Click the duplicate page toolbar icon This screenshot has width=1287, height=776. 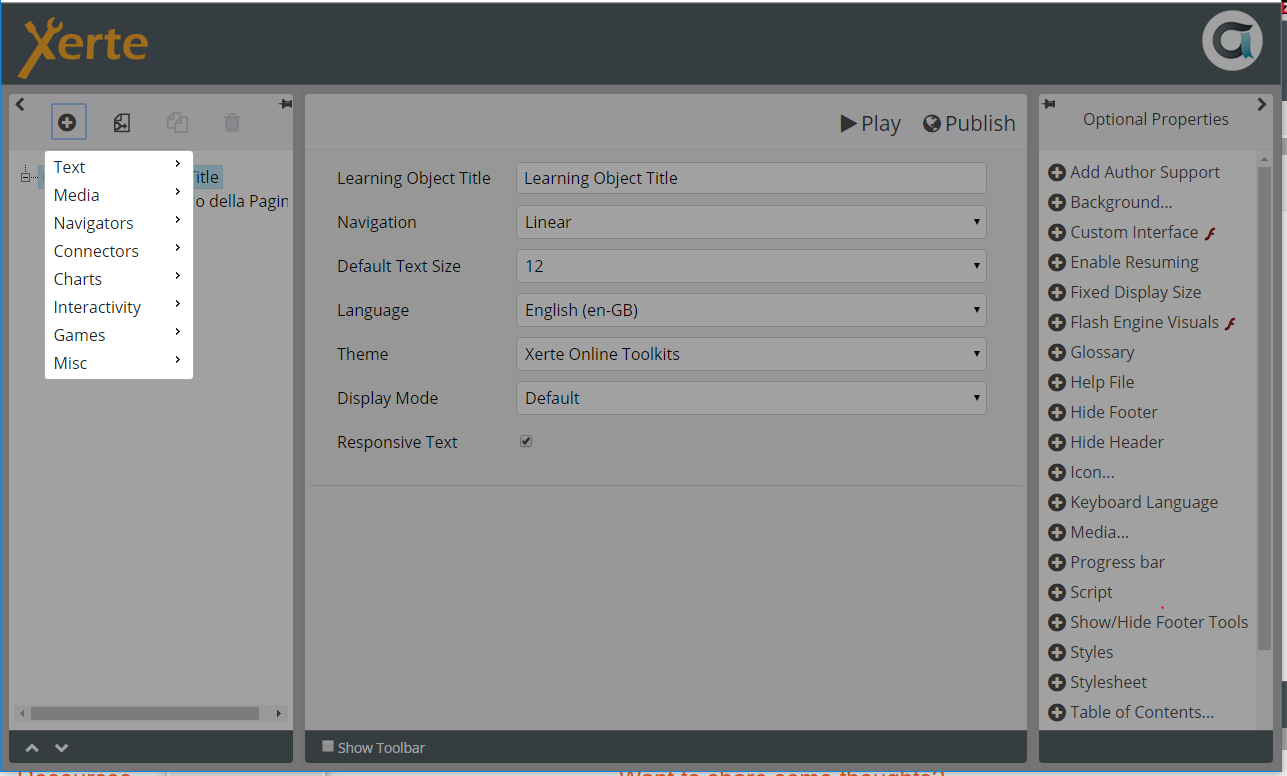click(177, 123)
